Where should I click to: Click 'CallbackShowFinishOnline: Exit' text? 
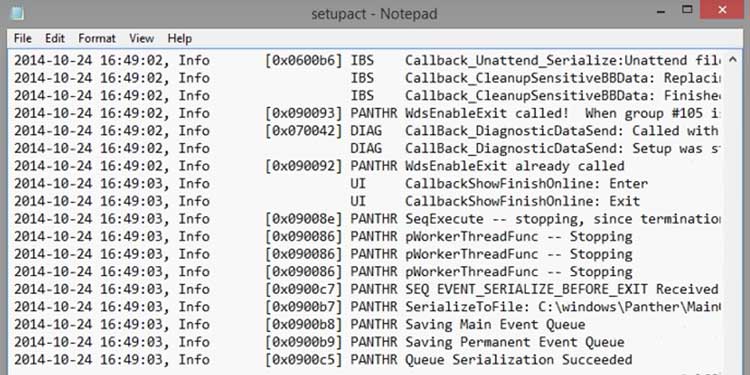click(x=522, y=201)
